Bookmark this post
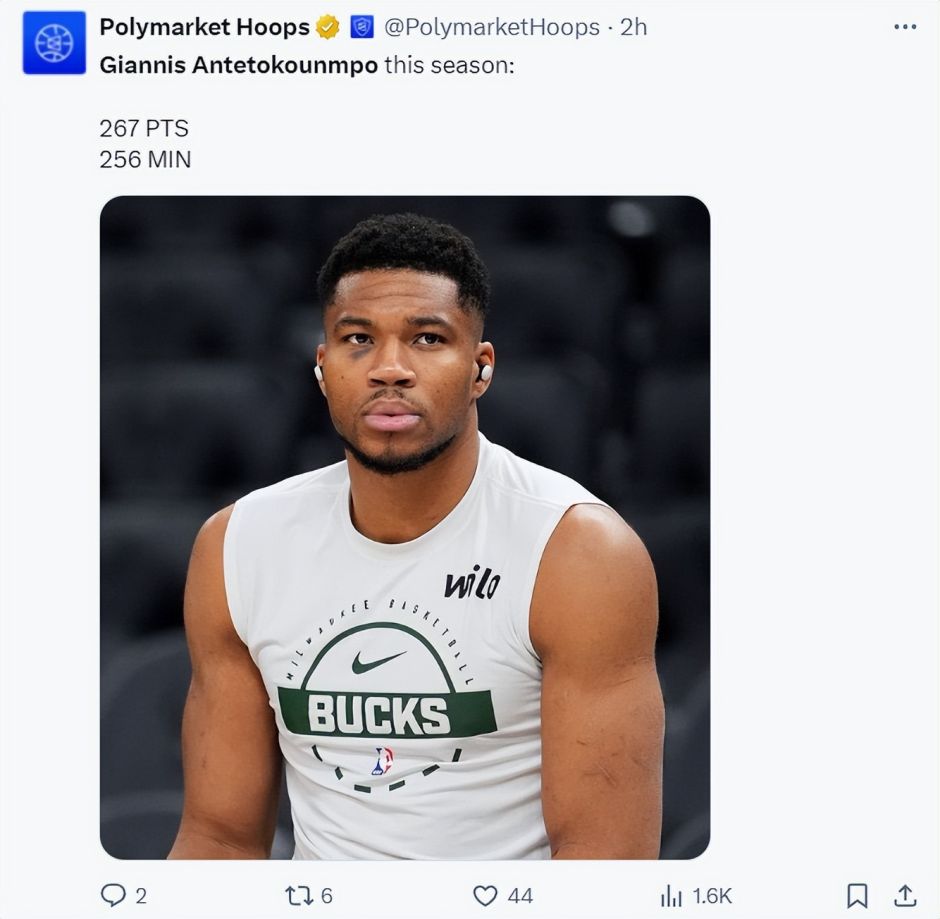Screen dimensions: 940x919 (x=858, y=895)
